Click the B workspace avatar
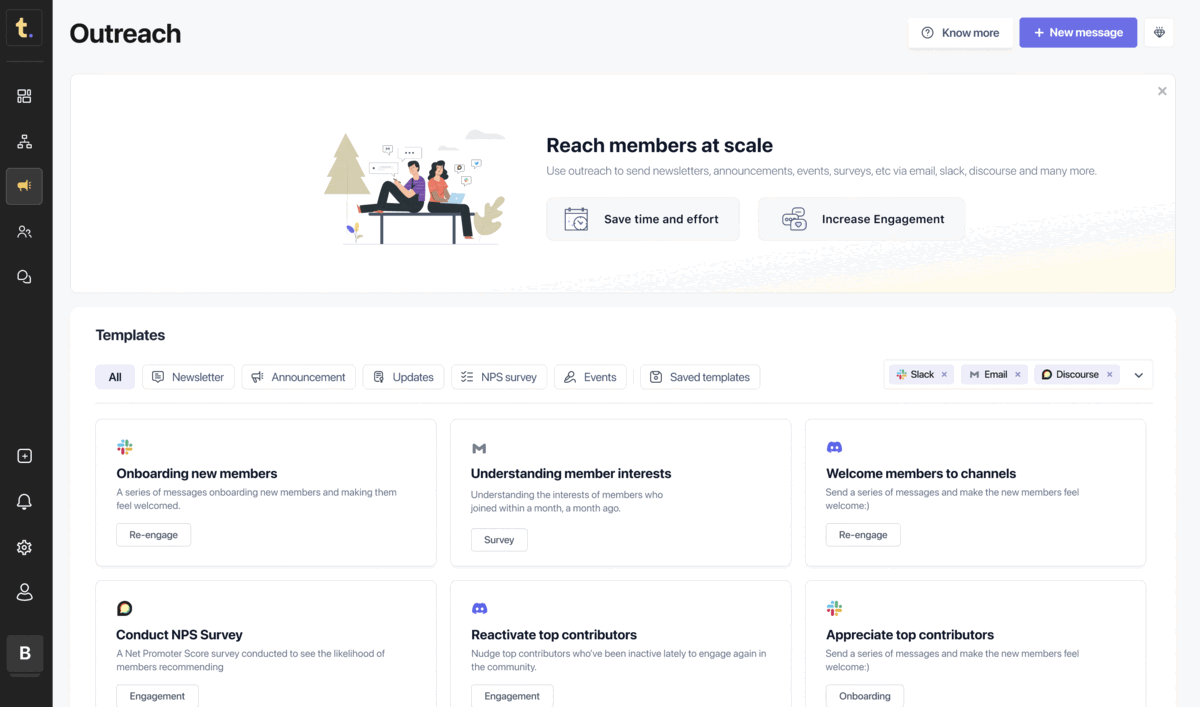 click(x=24, y=654)
